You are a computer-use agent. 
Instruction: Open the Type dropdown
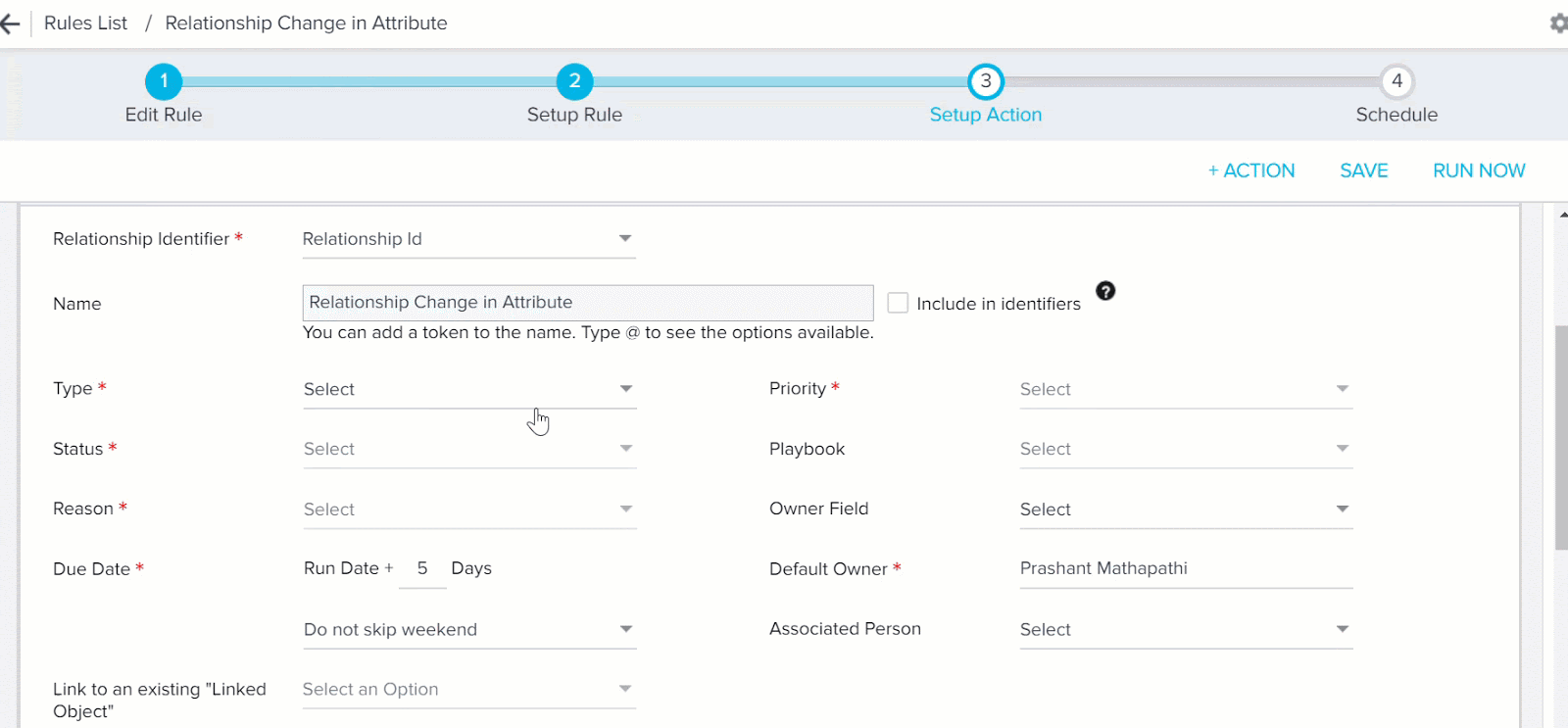tap(468, 389)
